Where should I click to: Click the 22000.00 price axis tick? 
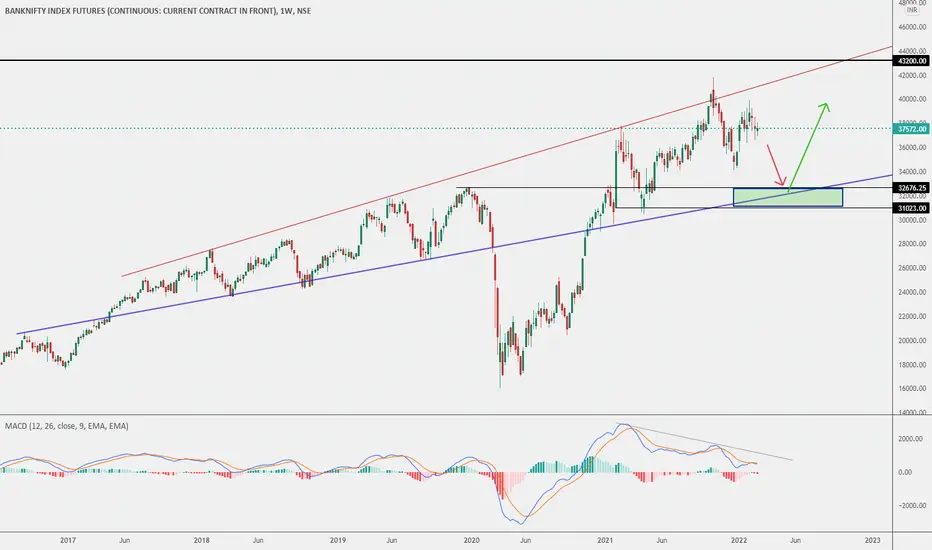tap(912, 316)
